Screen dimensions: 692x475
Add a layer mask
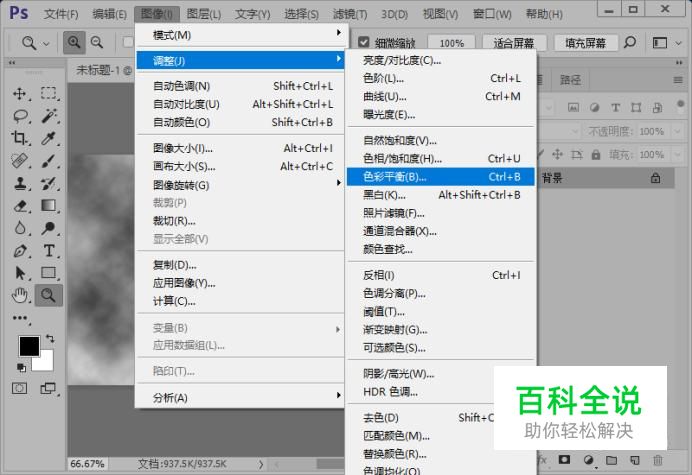[564, 460]
